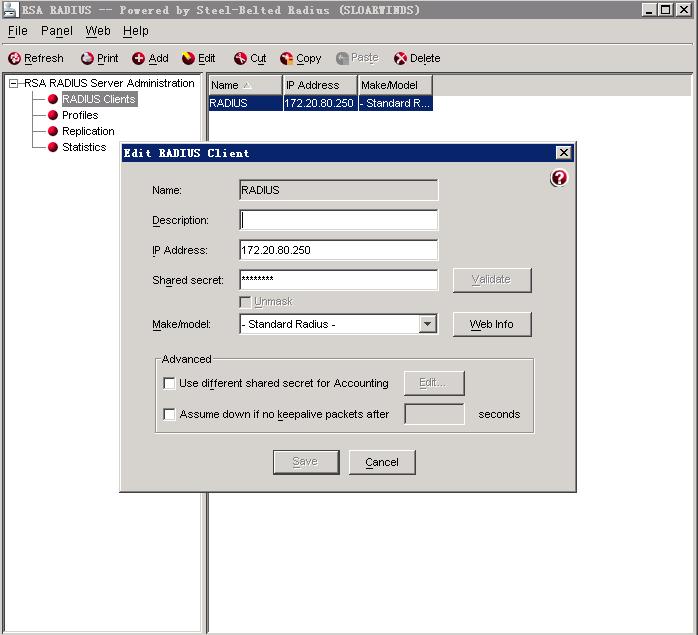The width and height of the screenshot is (698, 635).
Task: Click the Edit toolbar icon
Action: pos(188,58)
